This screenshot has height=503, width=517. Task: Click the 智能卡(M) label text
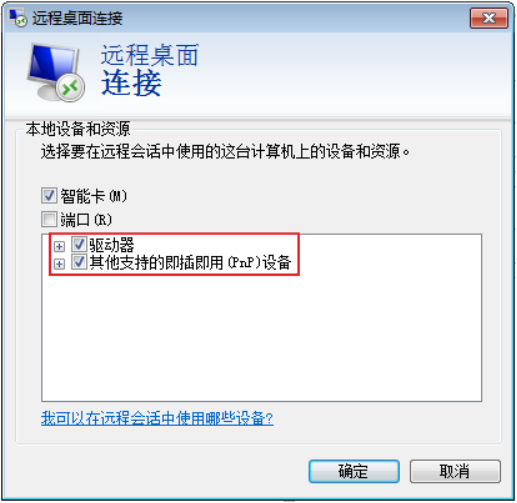(x=94, y=196)
